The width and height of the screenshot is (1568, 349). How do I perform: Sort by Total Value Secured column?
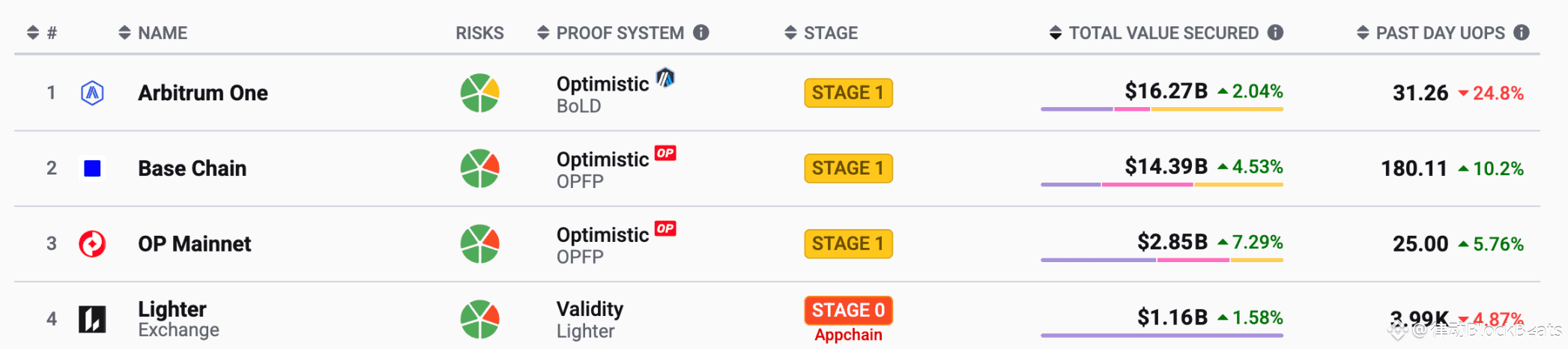(x=1163, y=33)
